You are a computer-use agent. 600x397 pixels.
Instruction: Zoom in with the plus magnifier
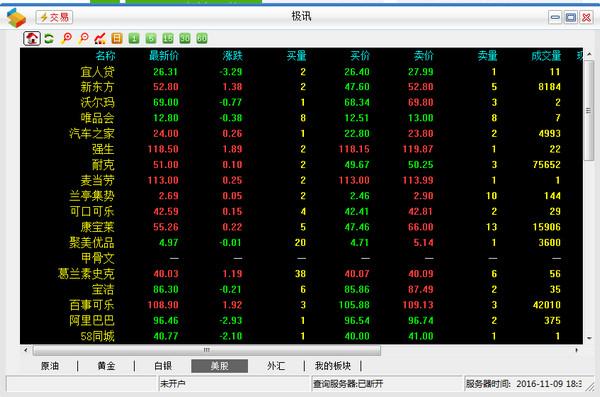tap(66, 38)
